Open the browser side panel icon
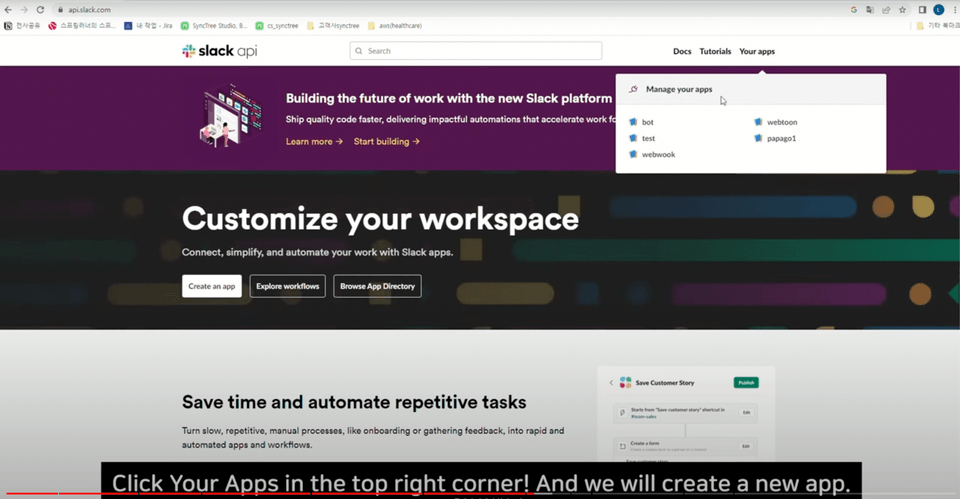 [x=922, y=10]
